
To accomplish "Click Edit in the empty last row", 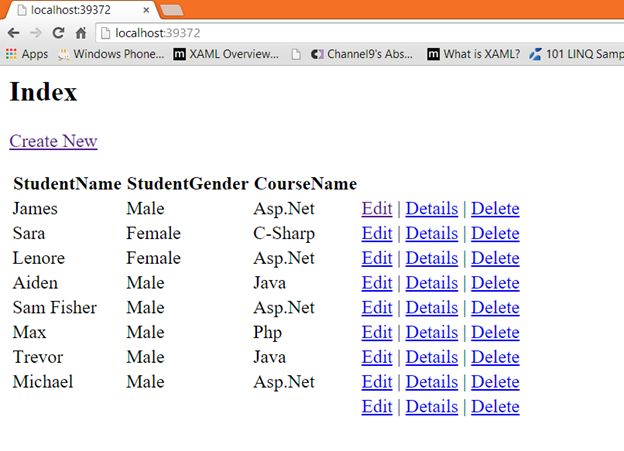I will click(x=377, y=406).
